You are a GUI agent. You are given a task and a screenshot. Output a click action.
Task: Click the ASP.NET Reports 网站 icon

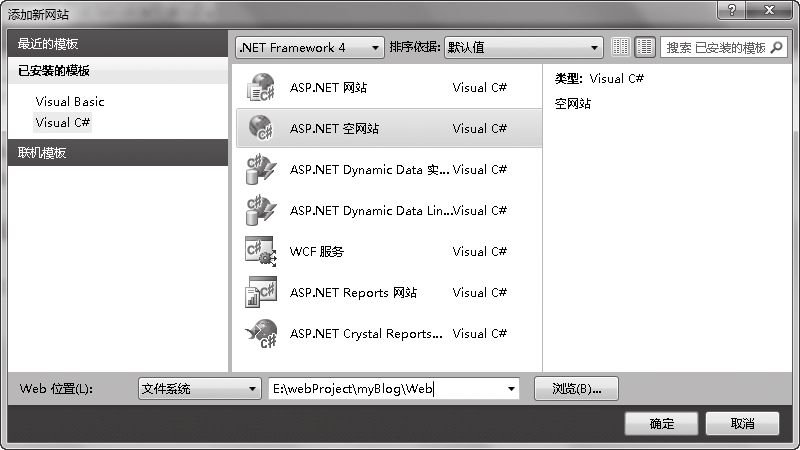[261, 292]
